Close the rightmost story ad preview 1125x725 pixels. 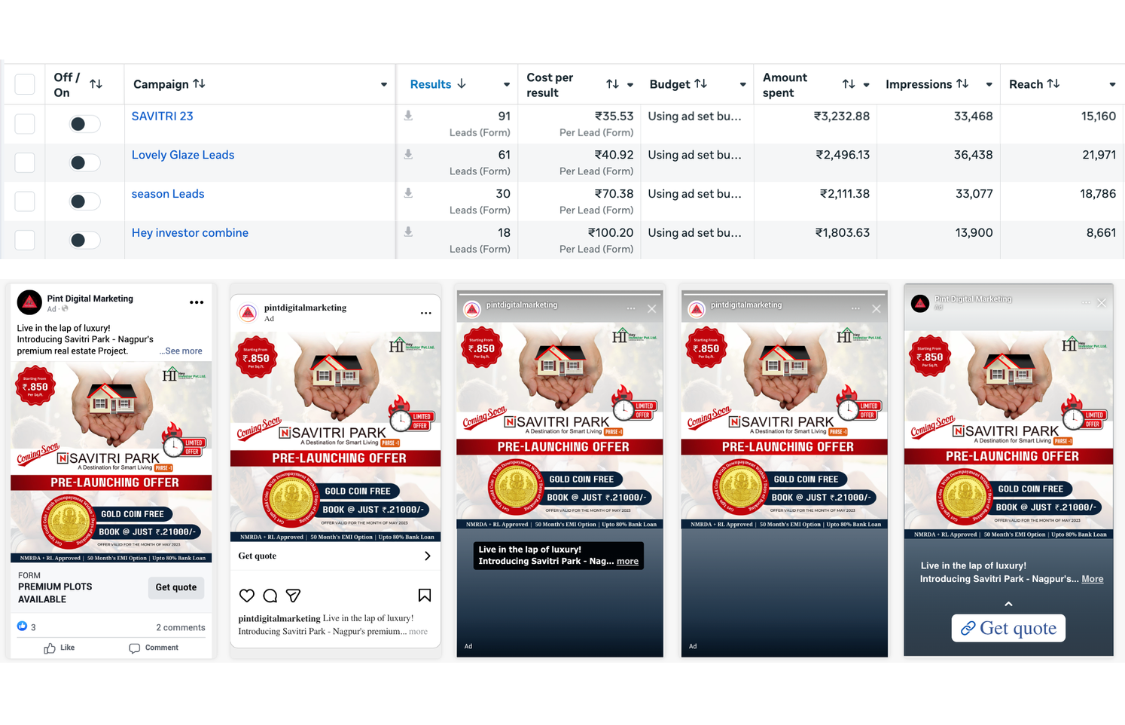point(1101,302)
